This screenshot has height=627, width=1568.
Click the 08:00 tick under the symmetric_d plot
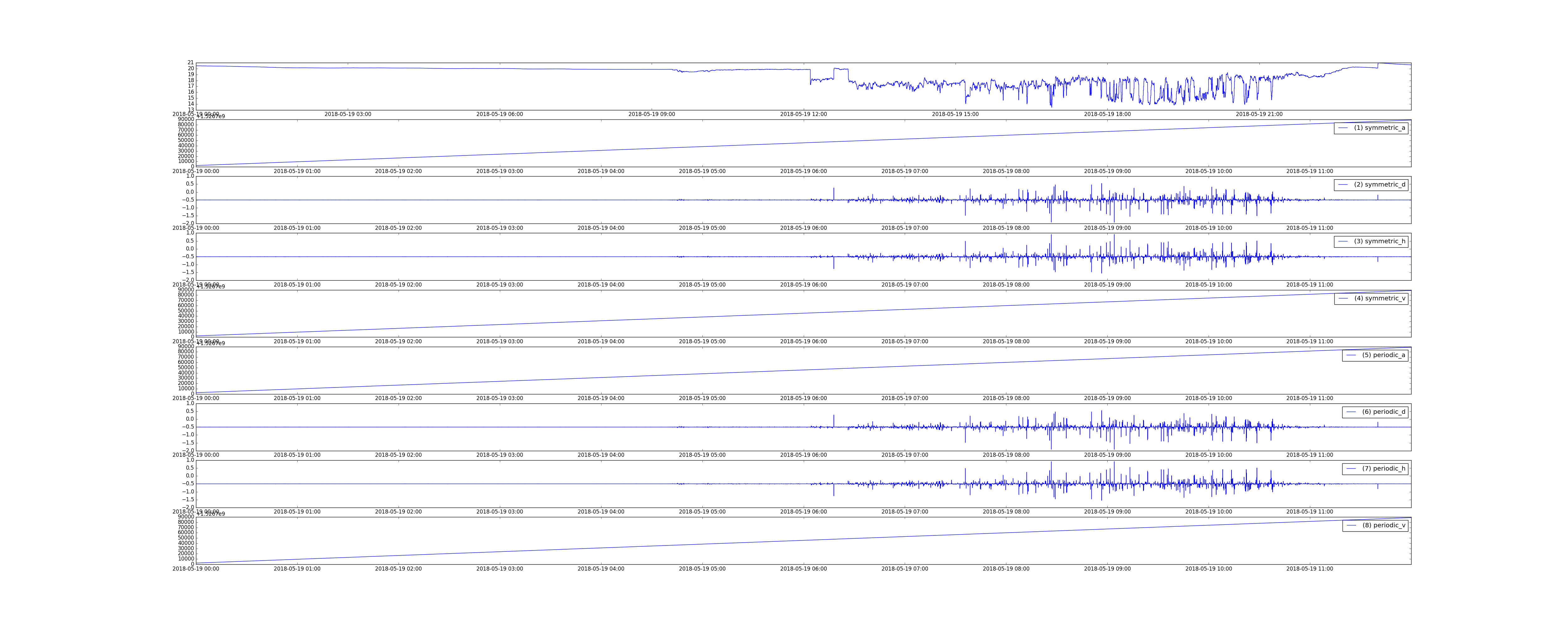(x=1006, y=228)
